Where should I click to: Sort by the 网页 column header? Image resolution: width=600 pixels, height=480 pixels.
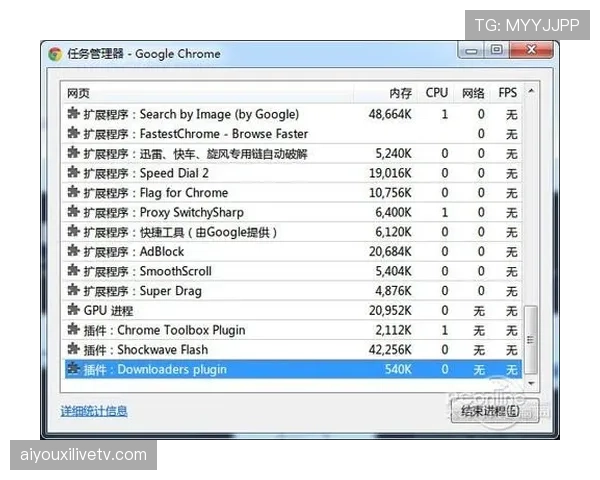click(207, 93)
